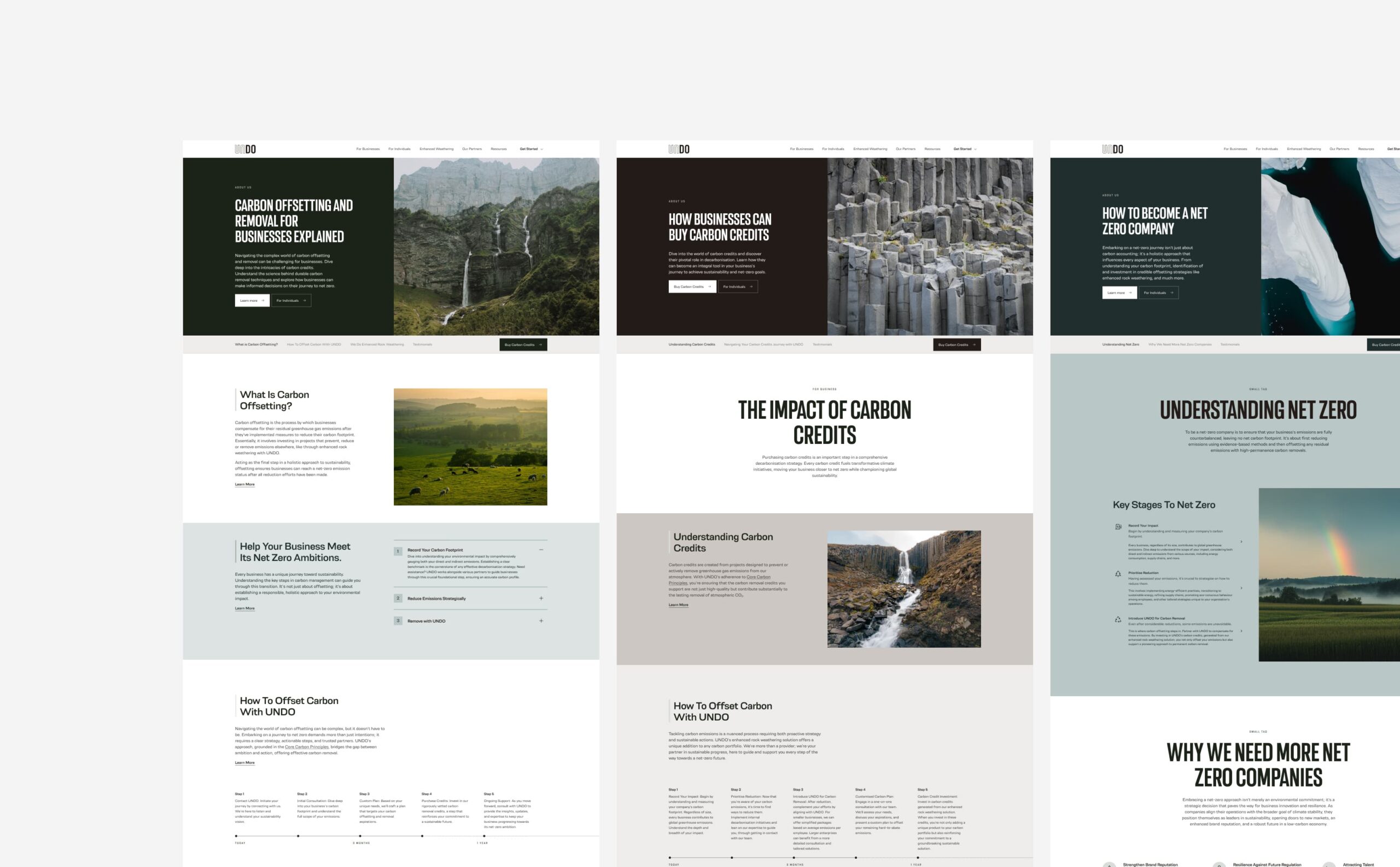The width and height of the screenshot is (1400, 867).
Task: Click For Individuals button in the Carbon Offsetting hero
Action: click(291, 301)
